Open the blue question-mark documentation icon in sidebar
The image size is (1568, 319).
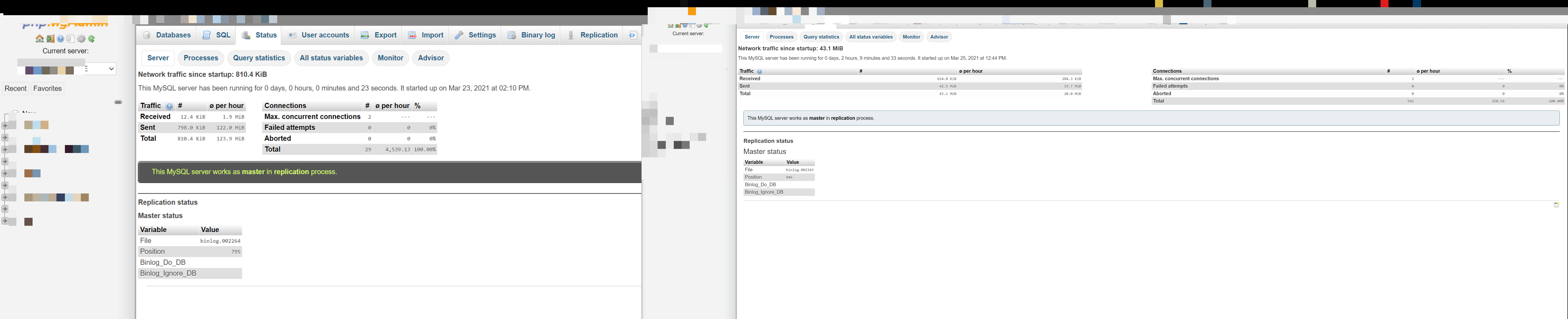point(61,39)
